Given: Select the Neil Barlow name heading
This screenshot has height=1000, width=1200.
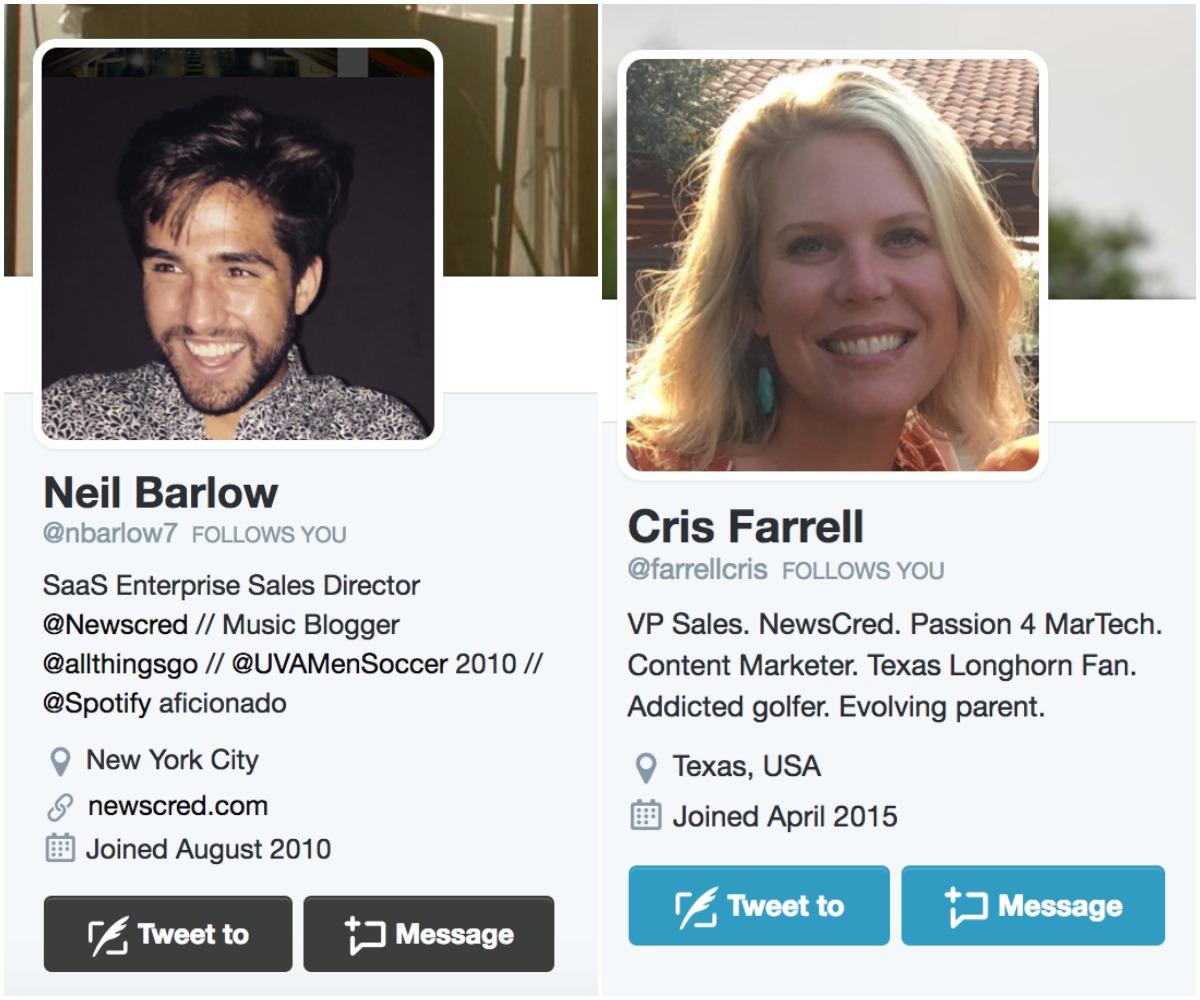Looking at the screenshot, I should (161, 492).
